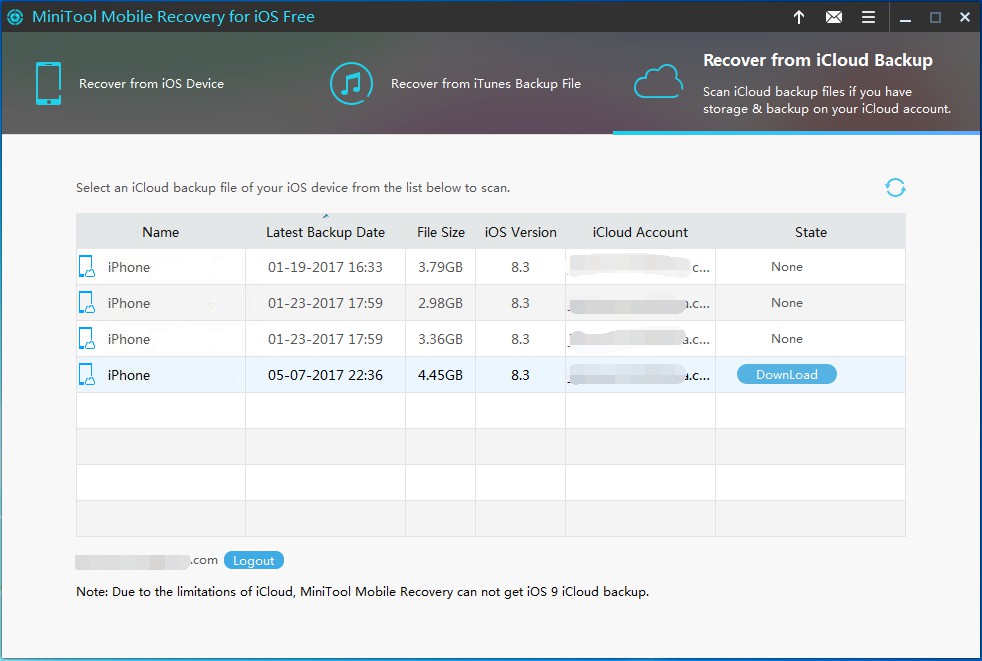Image resolution: width=982 pixels, height=661 pixels.
Task: Click iOS version 8.3 in 05-07-2017 row
Action: click(520, 375)
